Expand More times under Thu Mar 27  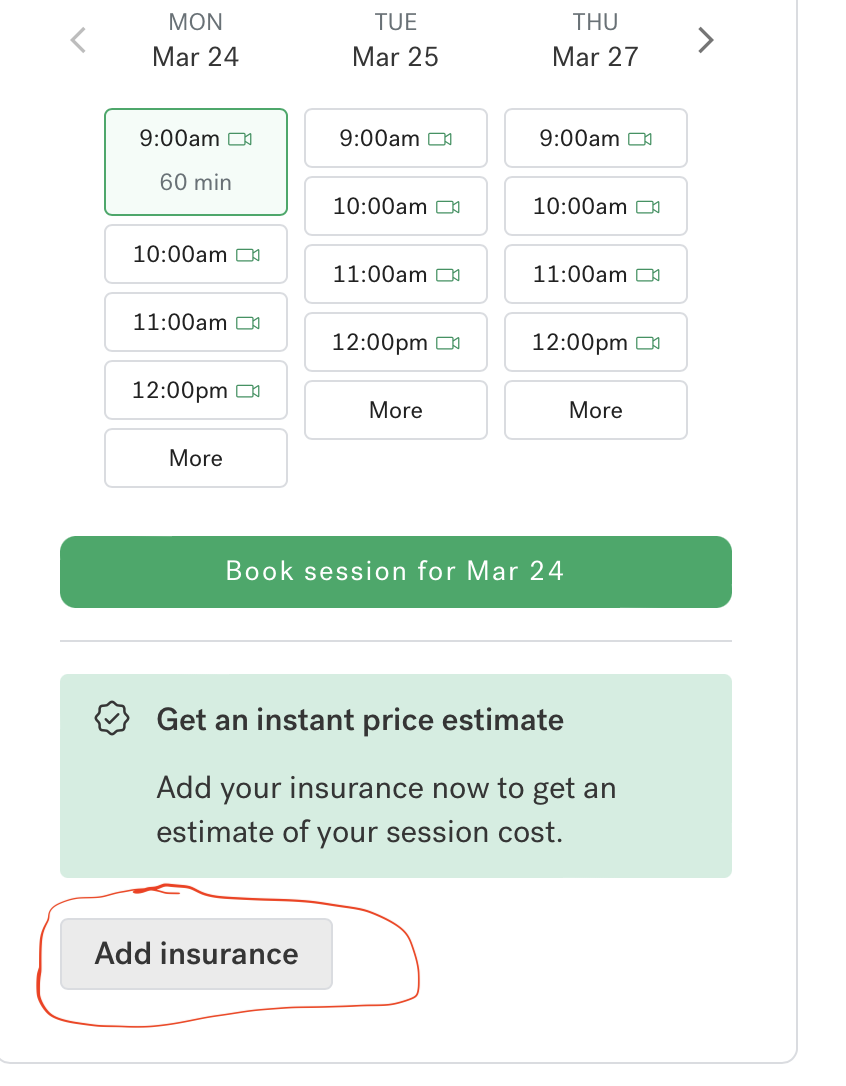(596, 410)
